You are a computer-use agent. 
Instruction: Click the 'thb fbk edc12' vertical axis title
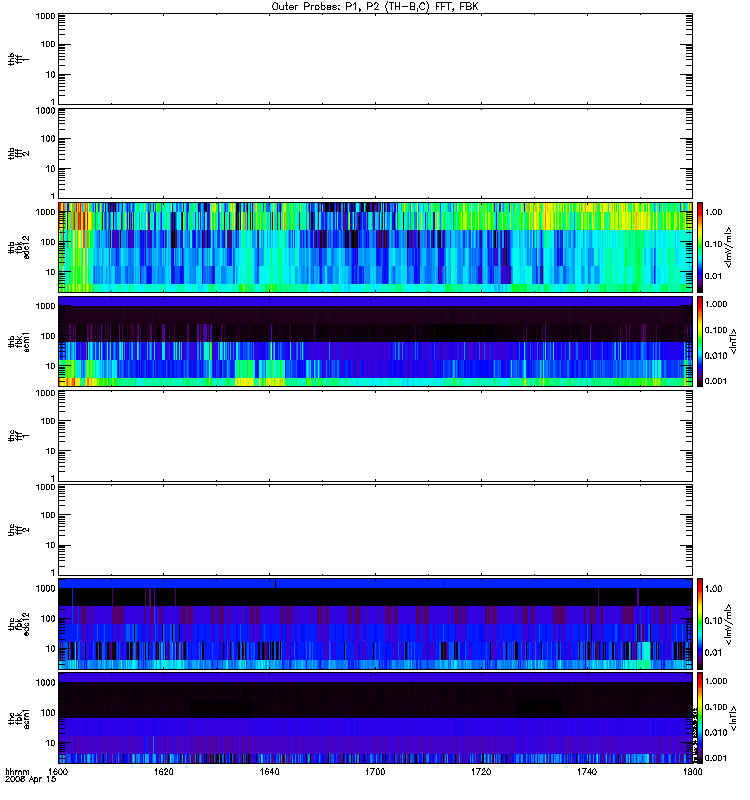19,247
